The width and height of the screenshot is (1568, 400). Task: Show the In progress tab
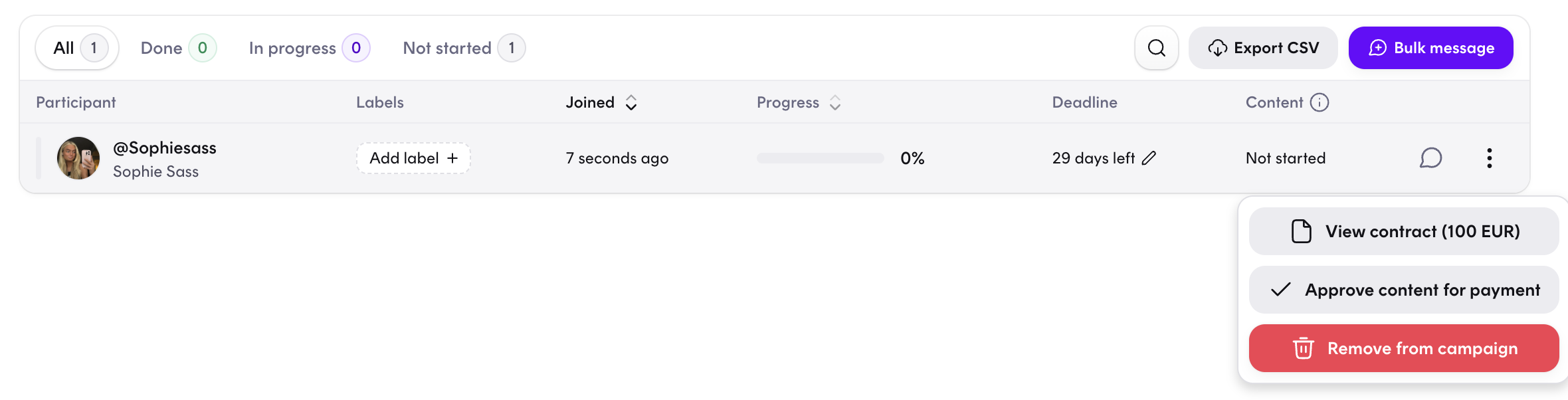[x=308, y=48]
